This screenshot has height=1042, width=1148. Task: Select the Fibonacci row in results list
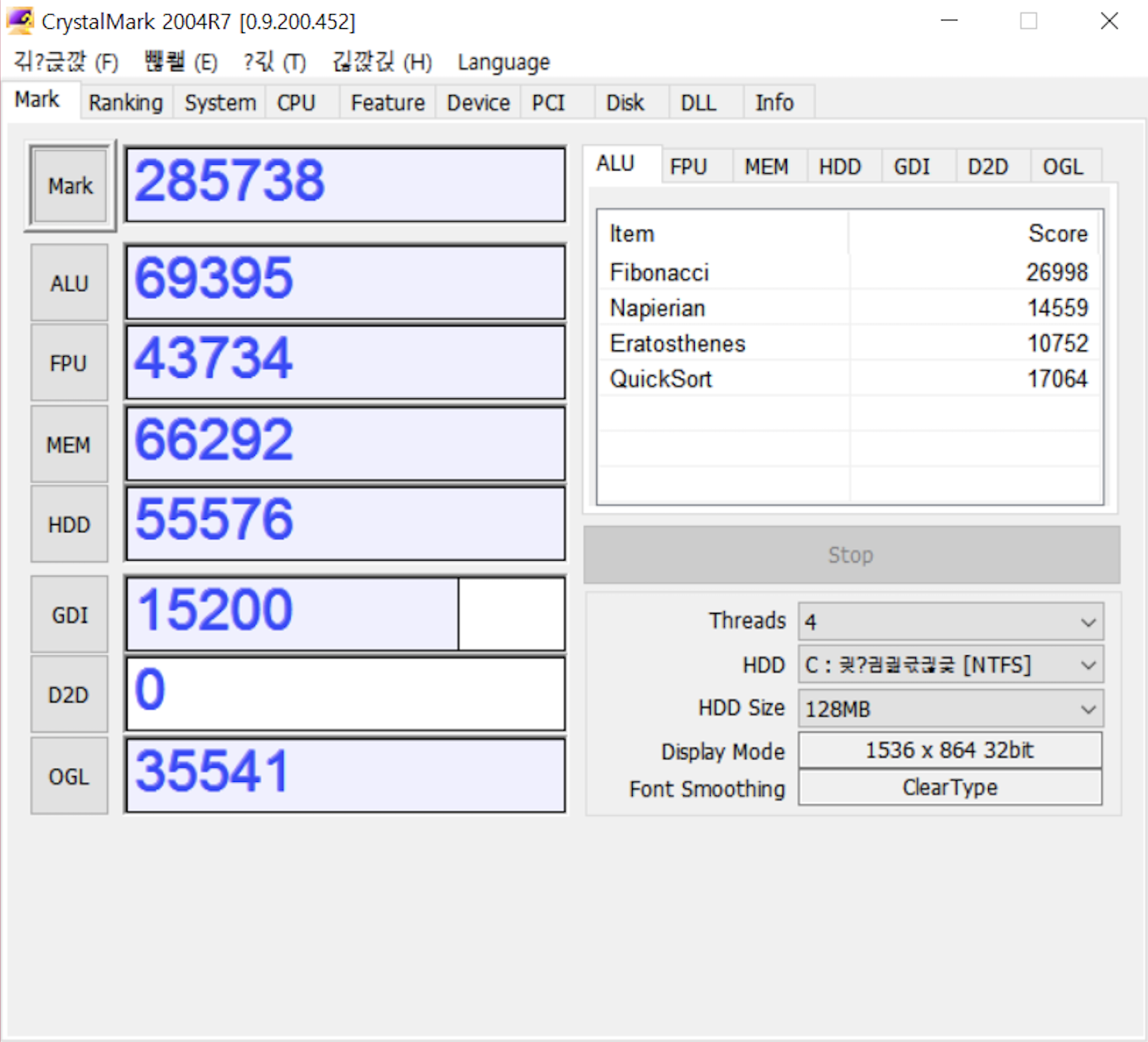(x=849, y=273)
